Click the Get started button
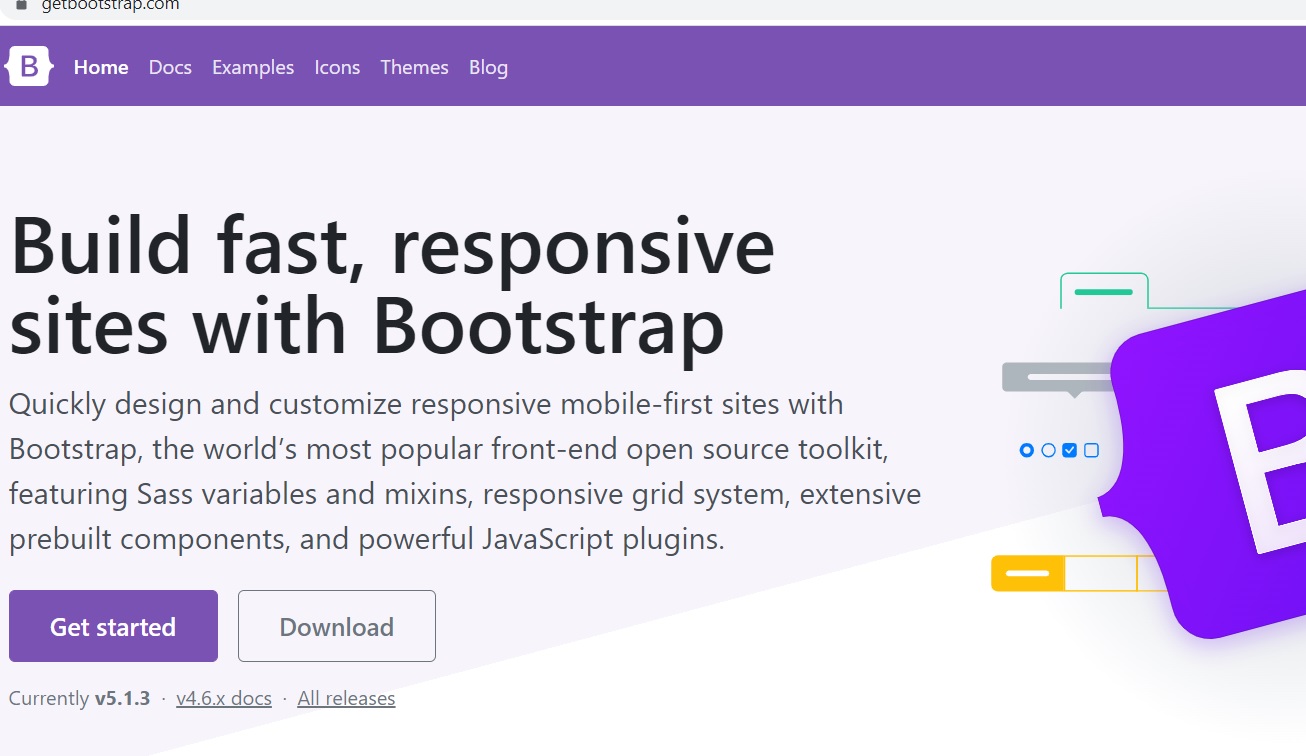The width and height of the screenshot is (1306, 756). [x=113, y=626]
